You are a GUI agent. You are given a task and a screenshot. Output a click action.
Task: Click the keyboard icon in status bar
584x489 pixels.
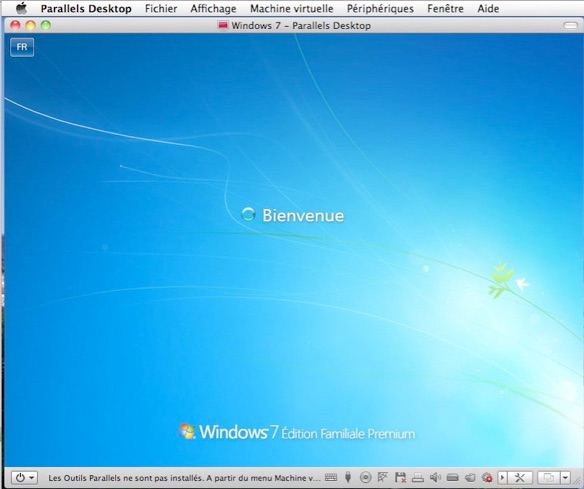331,477
